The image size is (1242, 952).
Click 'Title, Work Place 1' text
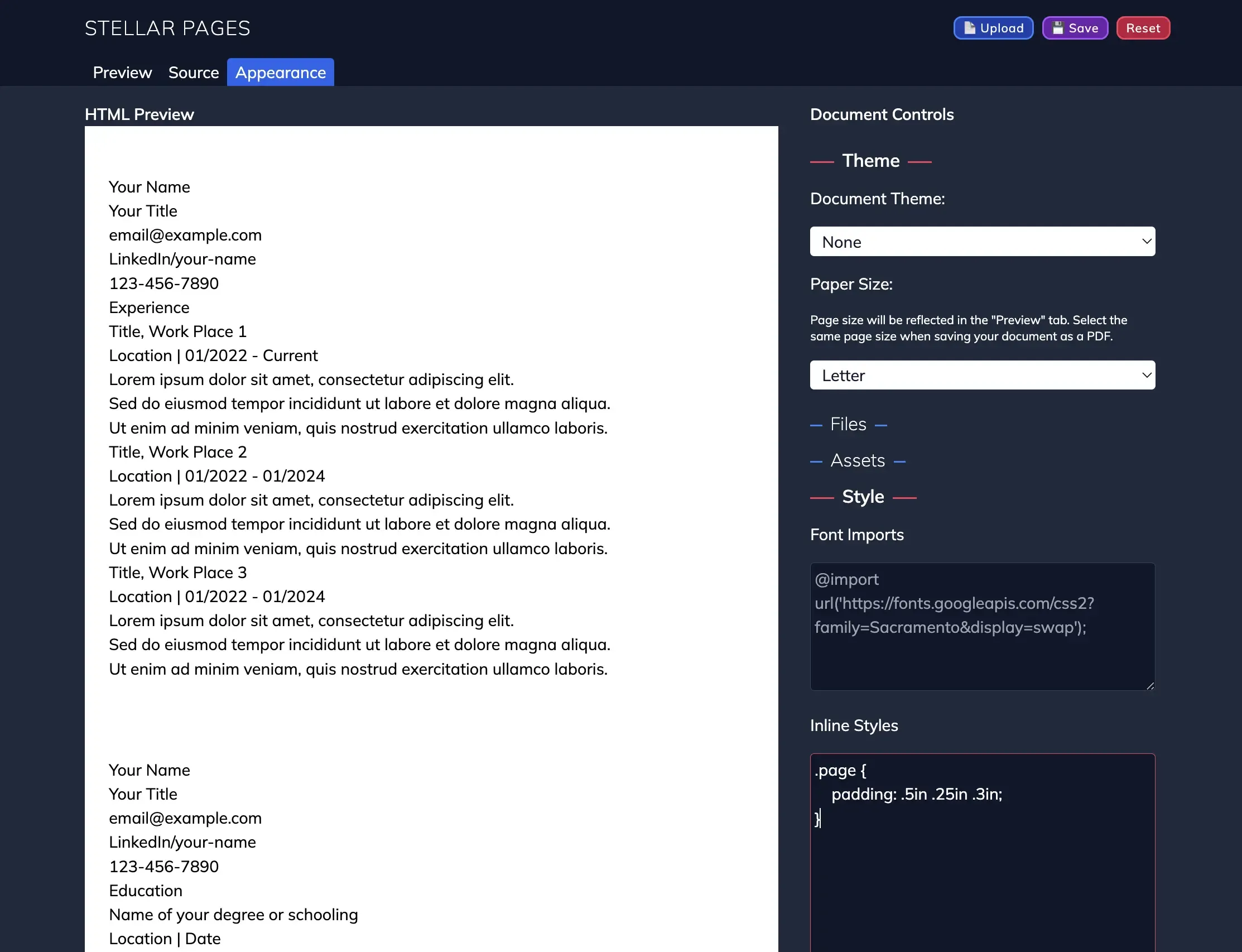[178, 331]
